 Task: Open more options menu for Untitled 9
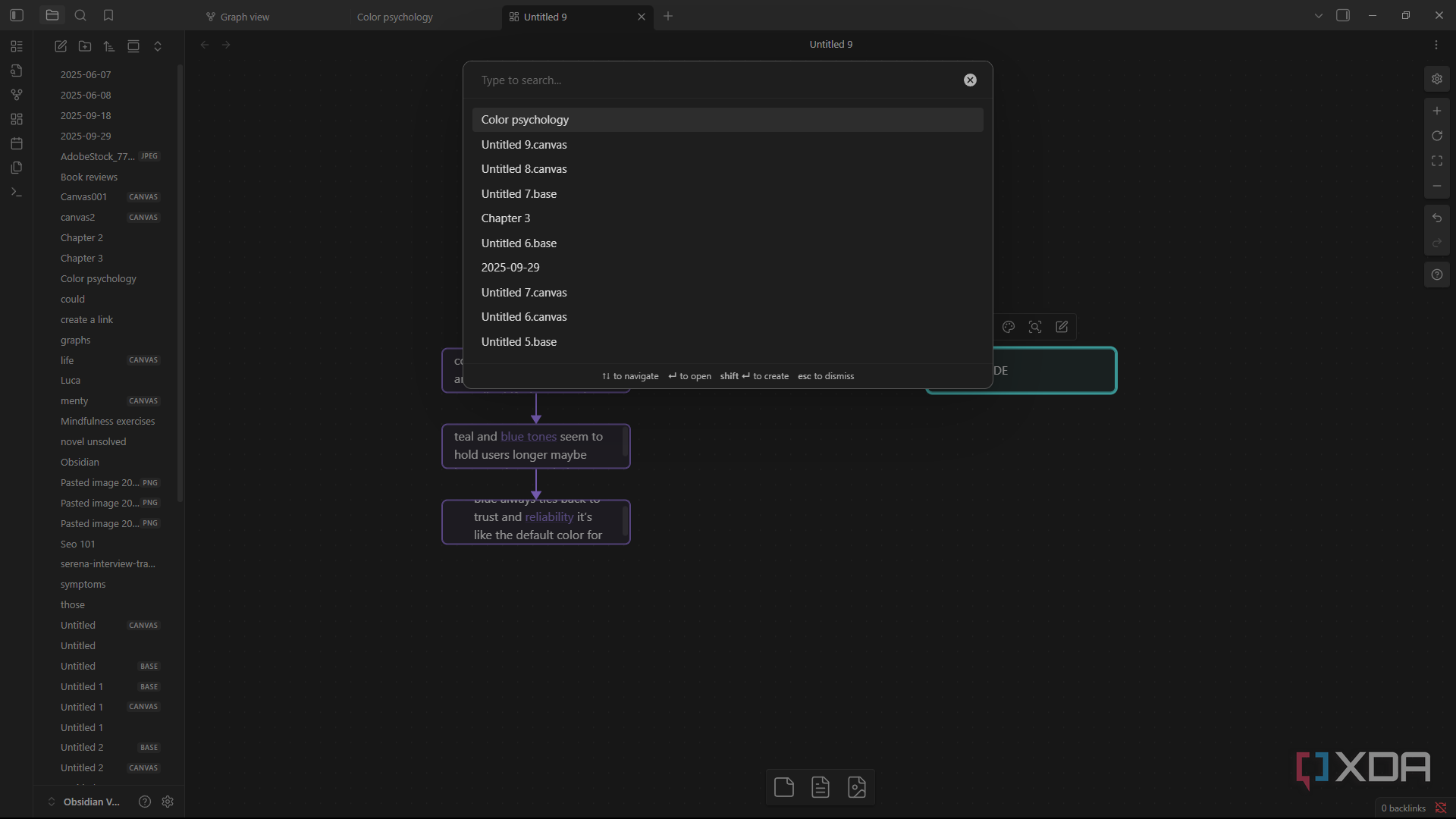tap(1436, 45)
